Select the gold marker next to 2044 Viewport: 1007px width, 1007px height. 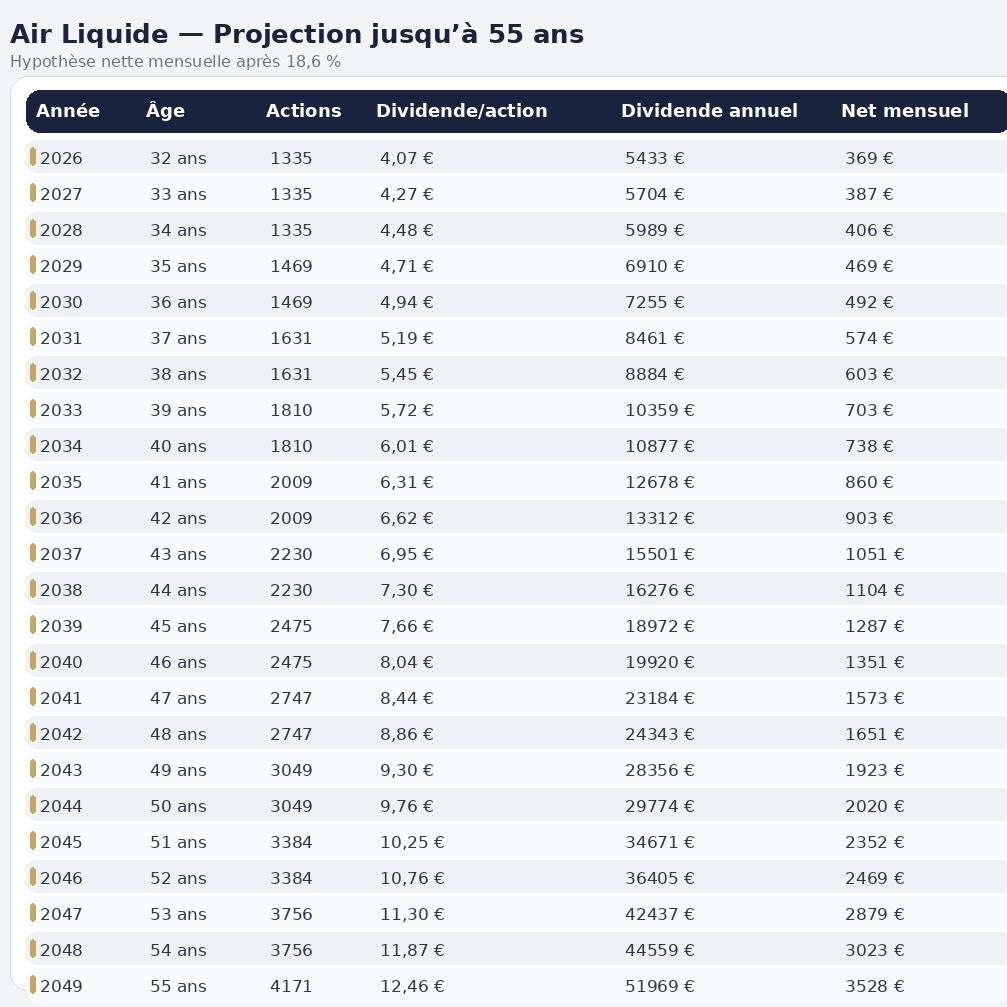33,805
